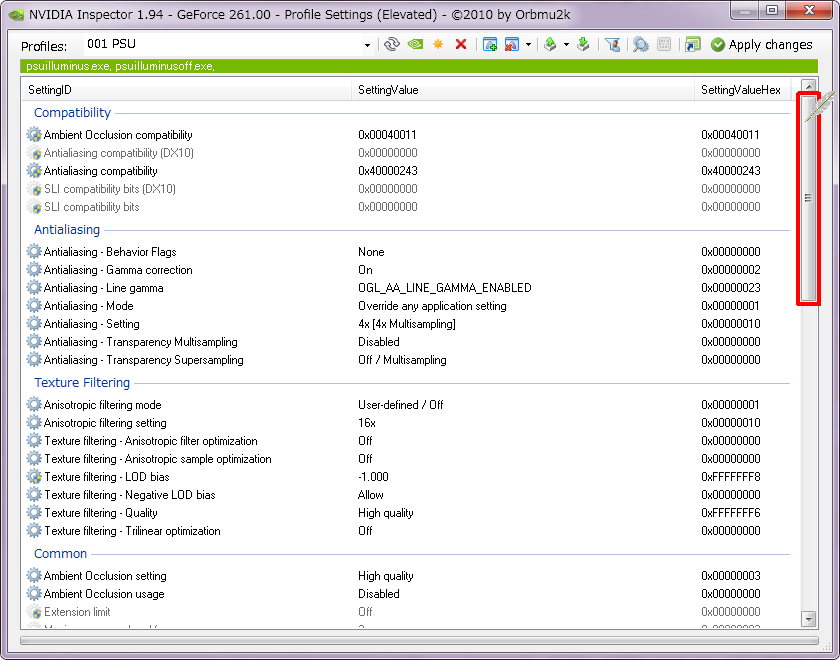Screen dimensions: 840x660
Task: Click the gear icon beside Ambient Occlusion setting
Action: (x=34, y=575)
